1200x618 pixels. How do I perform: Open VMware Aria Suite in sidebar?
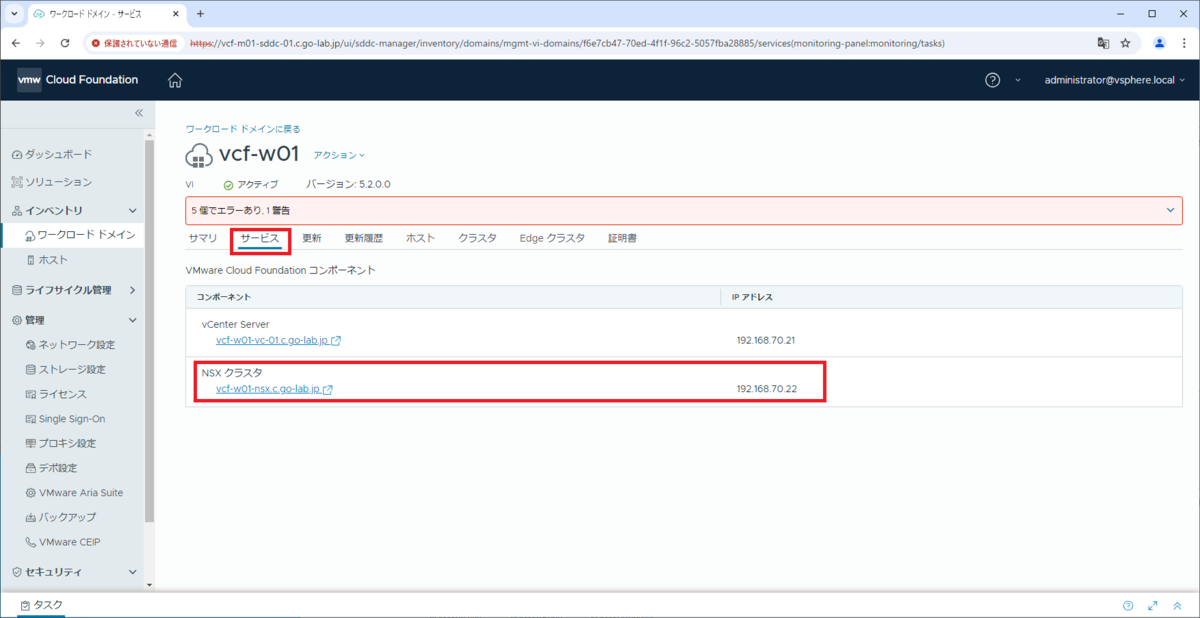(x=74, y=493)
